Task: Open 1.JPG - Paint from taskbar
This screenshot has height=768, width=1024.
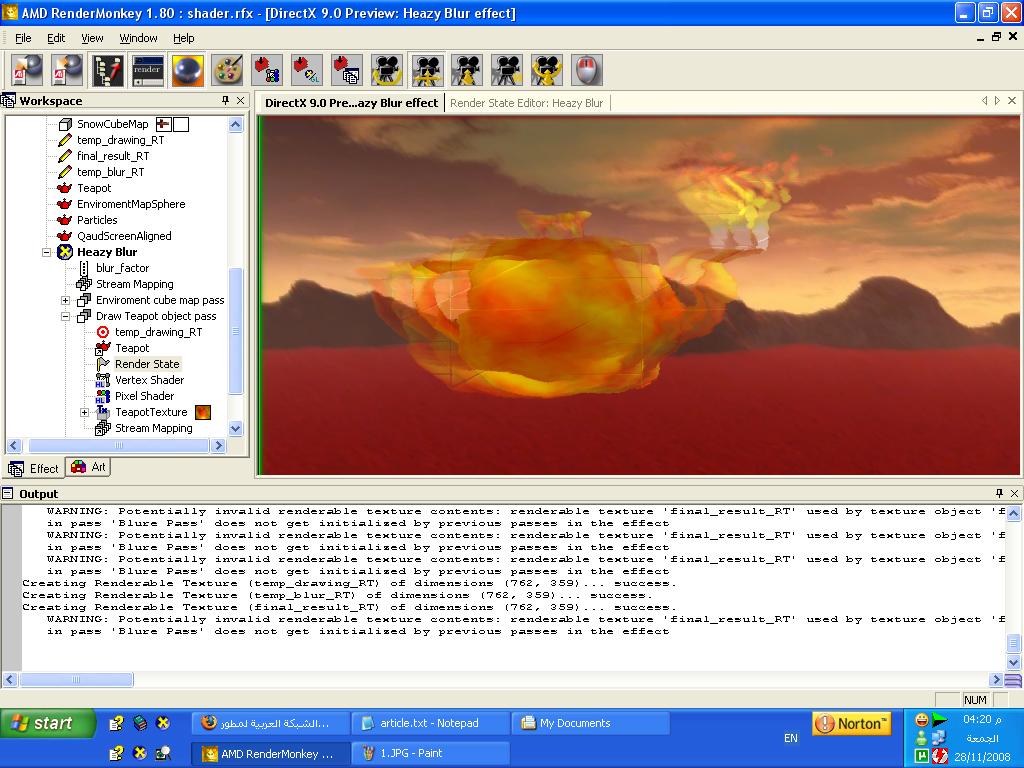Action: point(429,753)
